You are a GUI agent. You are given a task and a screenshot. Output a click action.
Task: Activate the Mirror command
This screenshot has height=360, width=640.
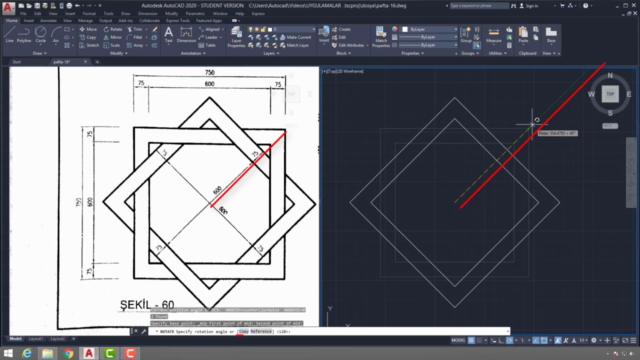click(113, 37)
